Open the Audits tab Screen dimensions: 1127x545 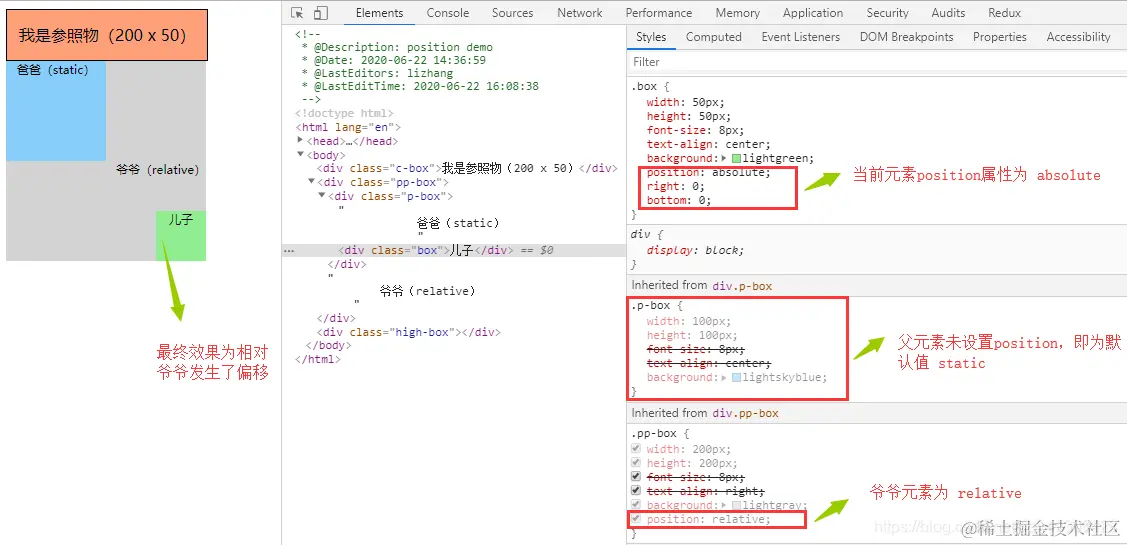tap(948, 13)
